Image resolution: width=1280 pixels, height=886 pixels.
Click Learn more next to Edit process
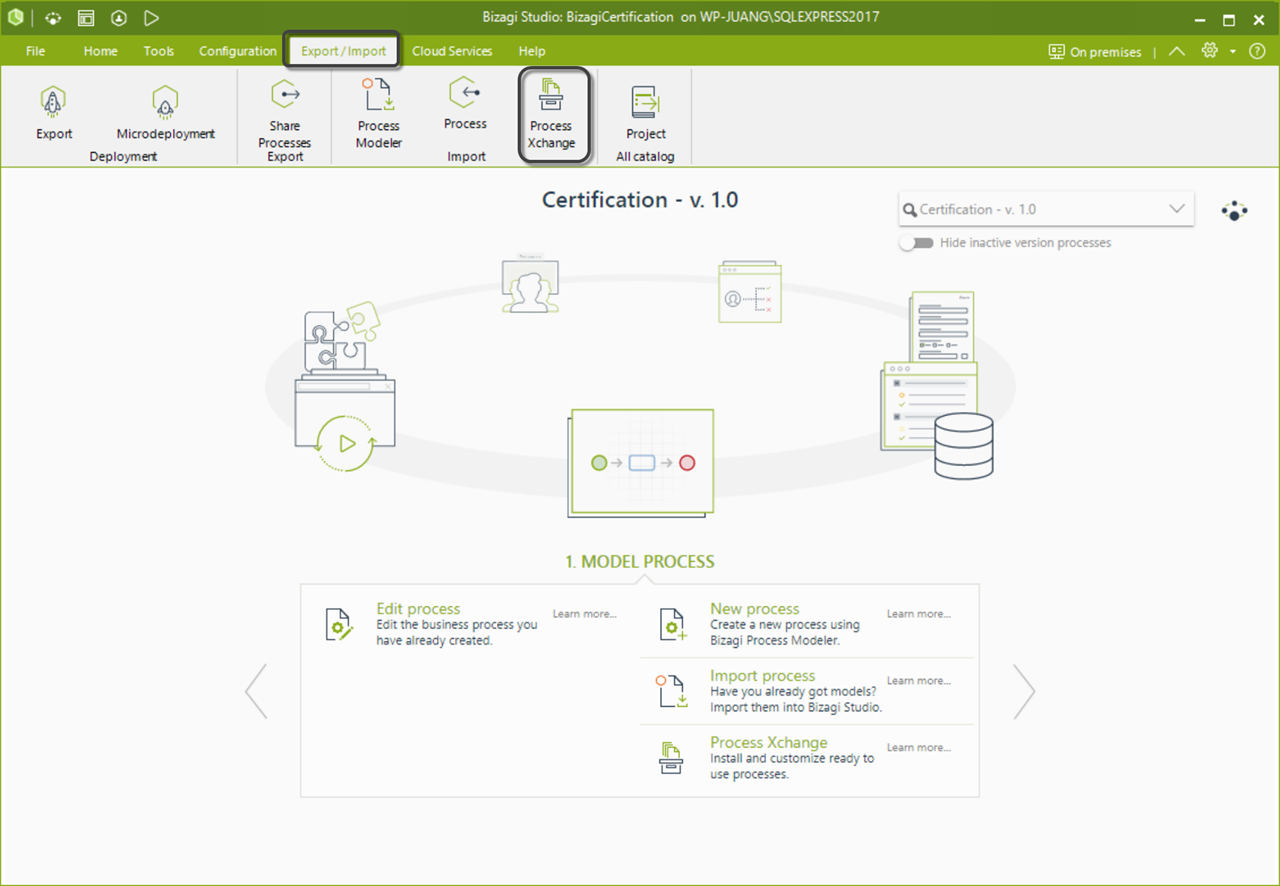pos(585,614)
